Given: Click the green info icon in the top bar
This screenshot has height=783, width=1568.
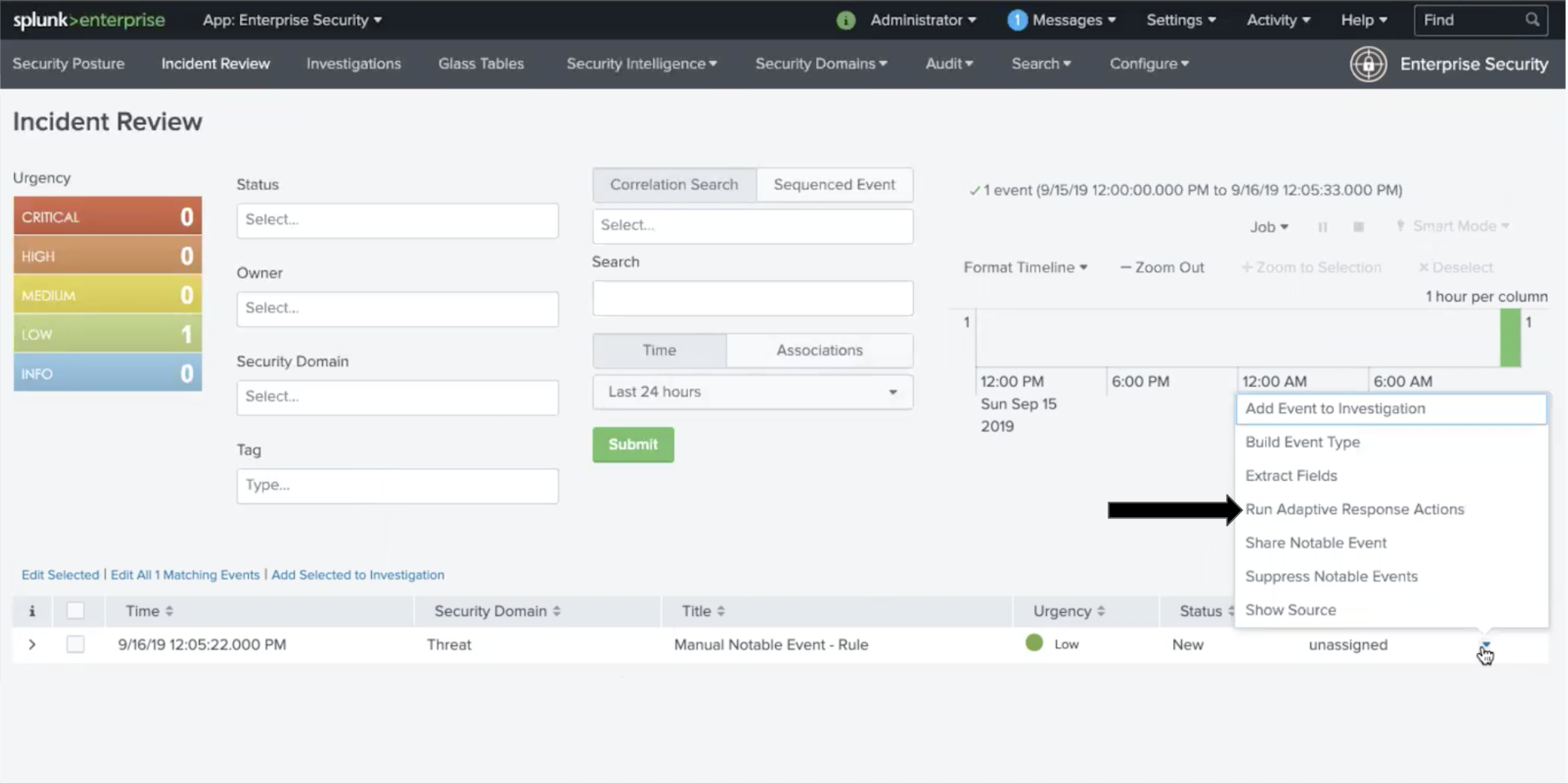Looking at the screenshot, I should 846,20.
